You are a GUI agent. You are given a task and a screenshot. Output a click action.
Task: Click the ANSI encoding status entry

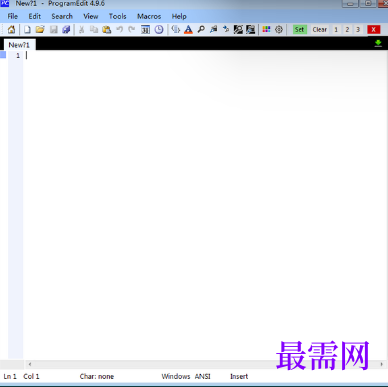tap(203, 376)
